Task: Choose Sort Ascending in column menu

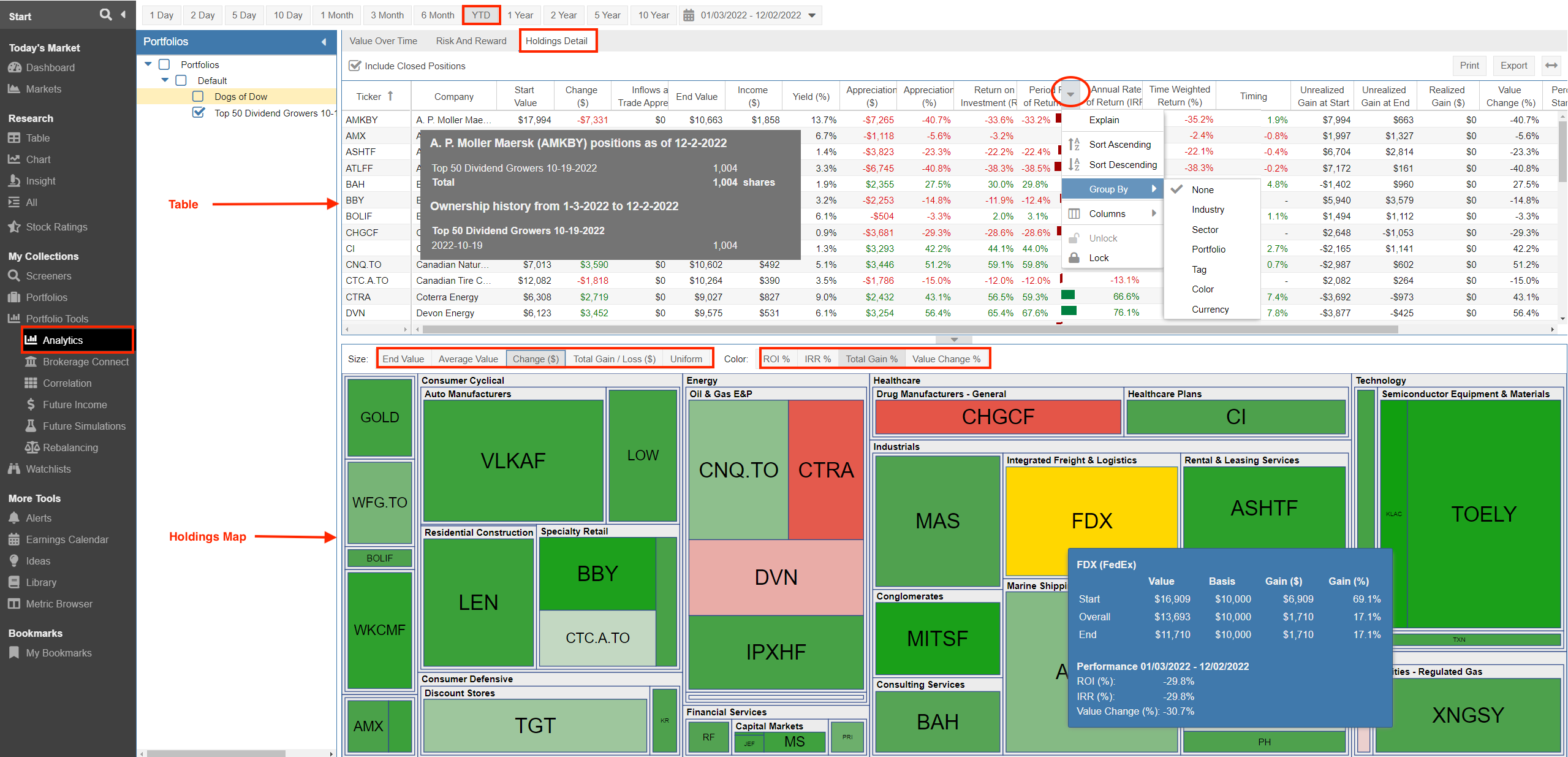Action: click(1113, 145)
